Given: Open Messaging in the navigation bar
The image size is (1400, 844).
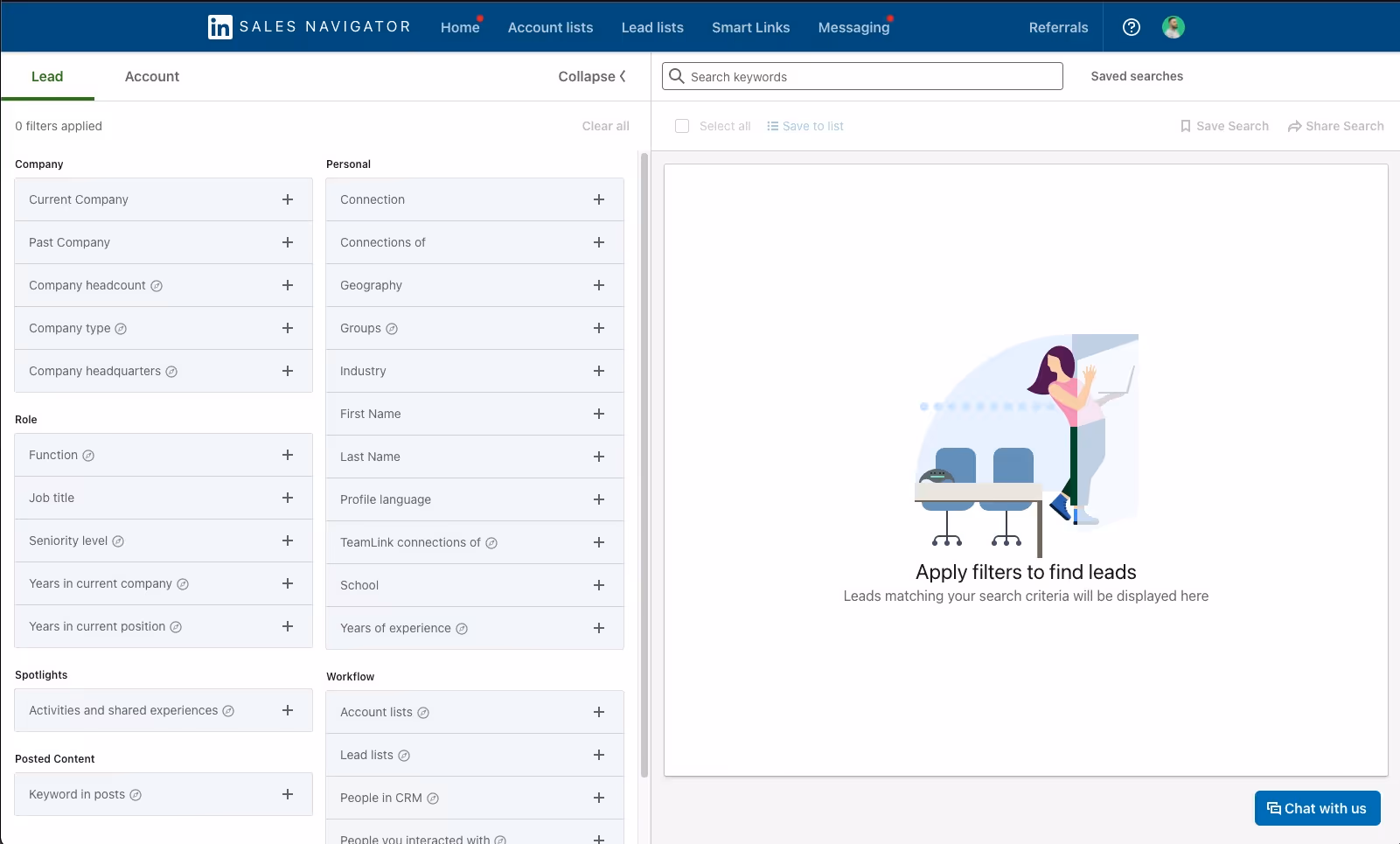Looking at the screenshot, I should click(x=854, y=27).
